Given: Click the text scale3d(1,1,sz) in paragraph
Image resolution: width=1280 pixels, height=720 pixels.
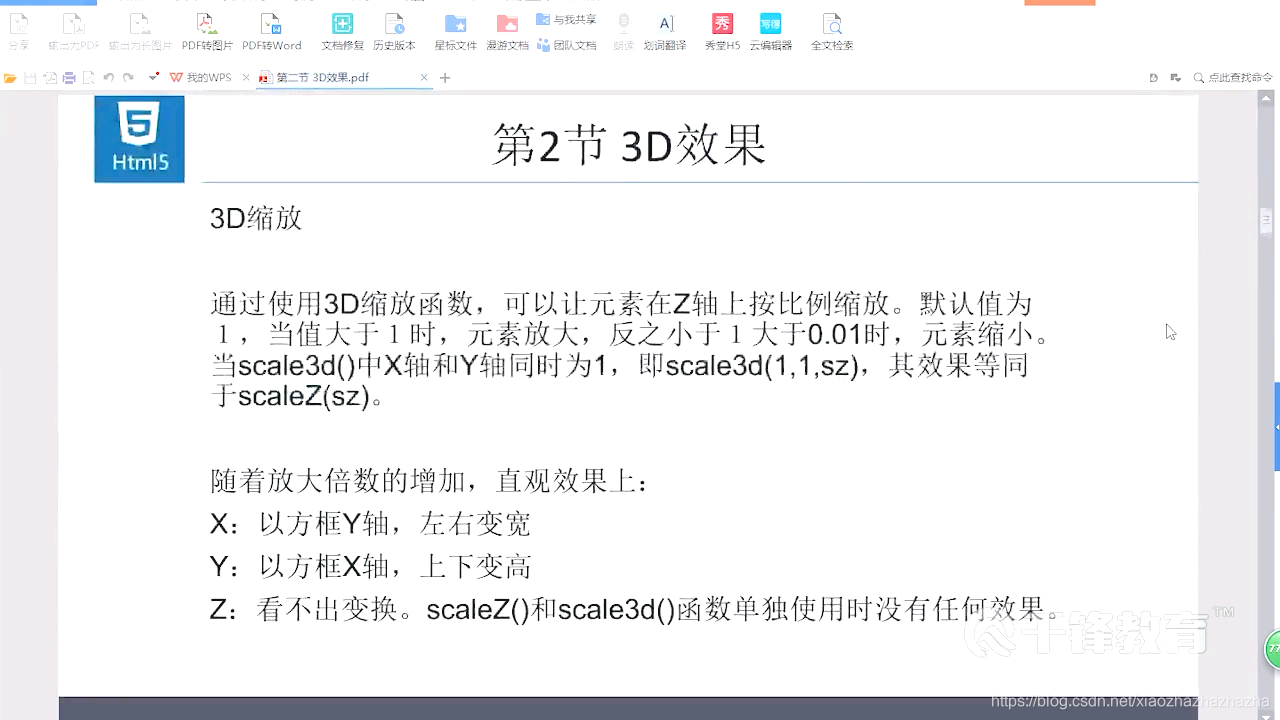Looking at the screenshot, I should pyautogui.click(x=762, y=365).
